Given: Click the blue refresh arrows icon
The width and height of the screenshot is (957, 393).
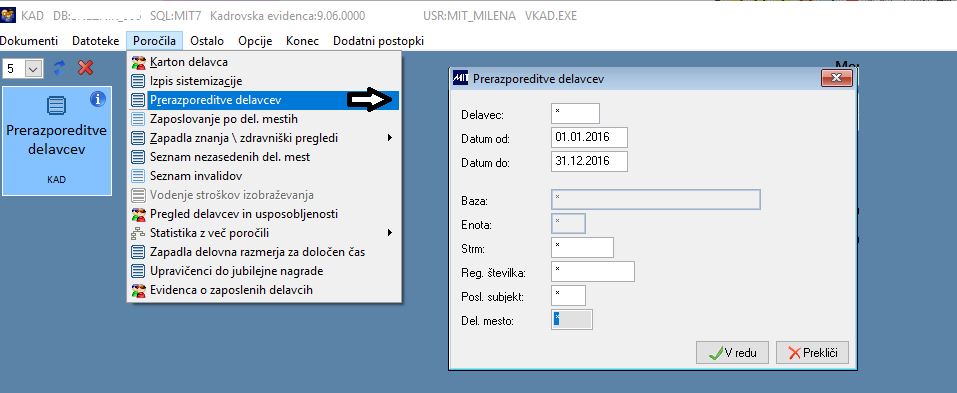Looking at the screenshot, I should click(x=59, y=68).
